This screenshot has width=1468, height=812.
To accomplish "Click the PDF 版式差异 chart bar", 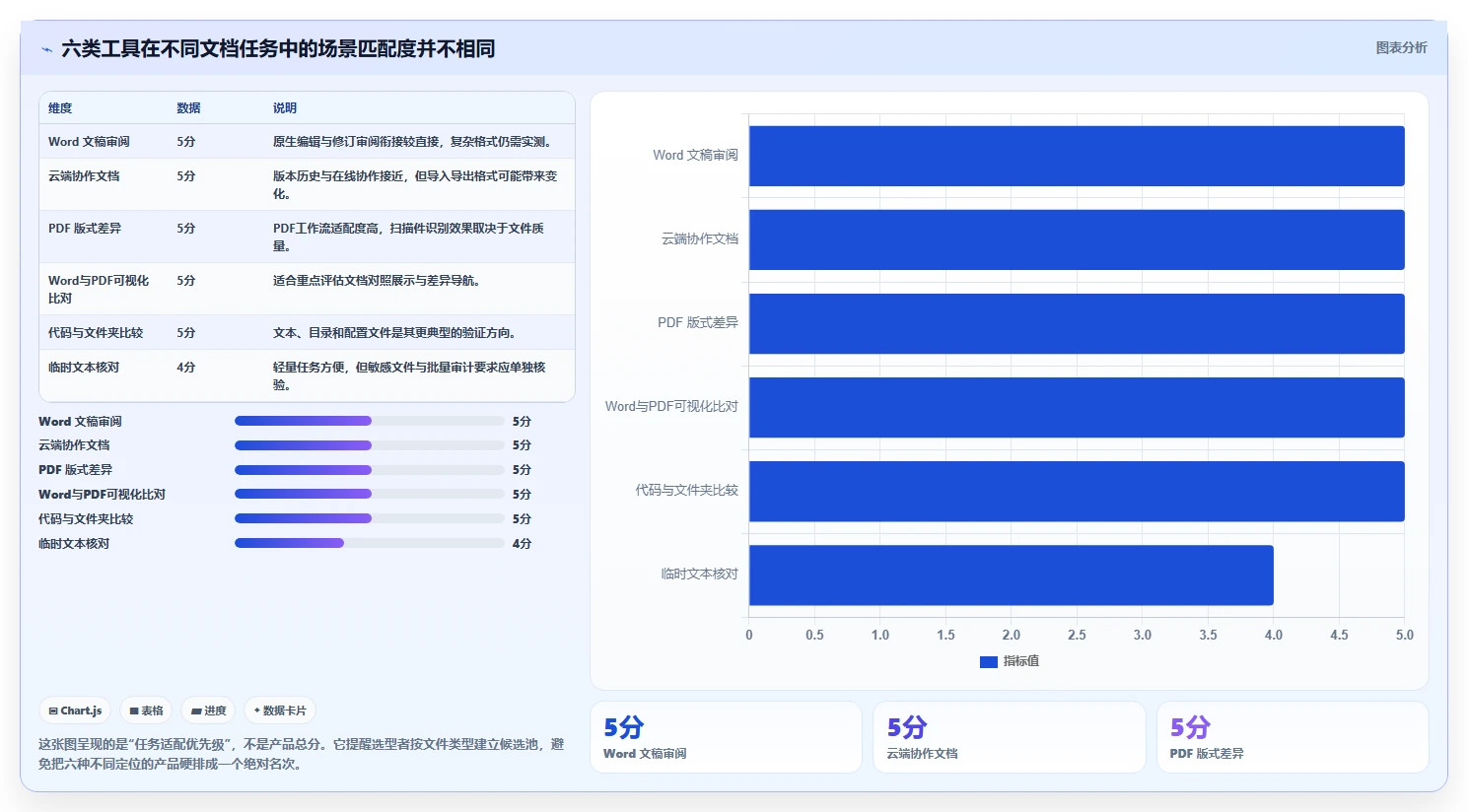I will pyautogui.click(x=1077, y=323).
